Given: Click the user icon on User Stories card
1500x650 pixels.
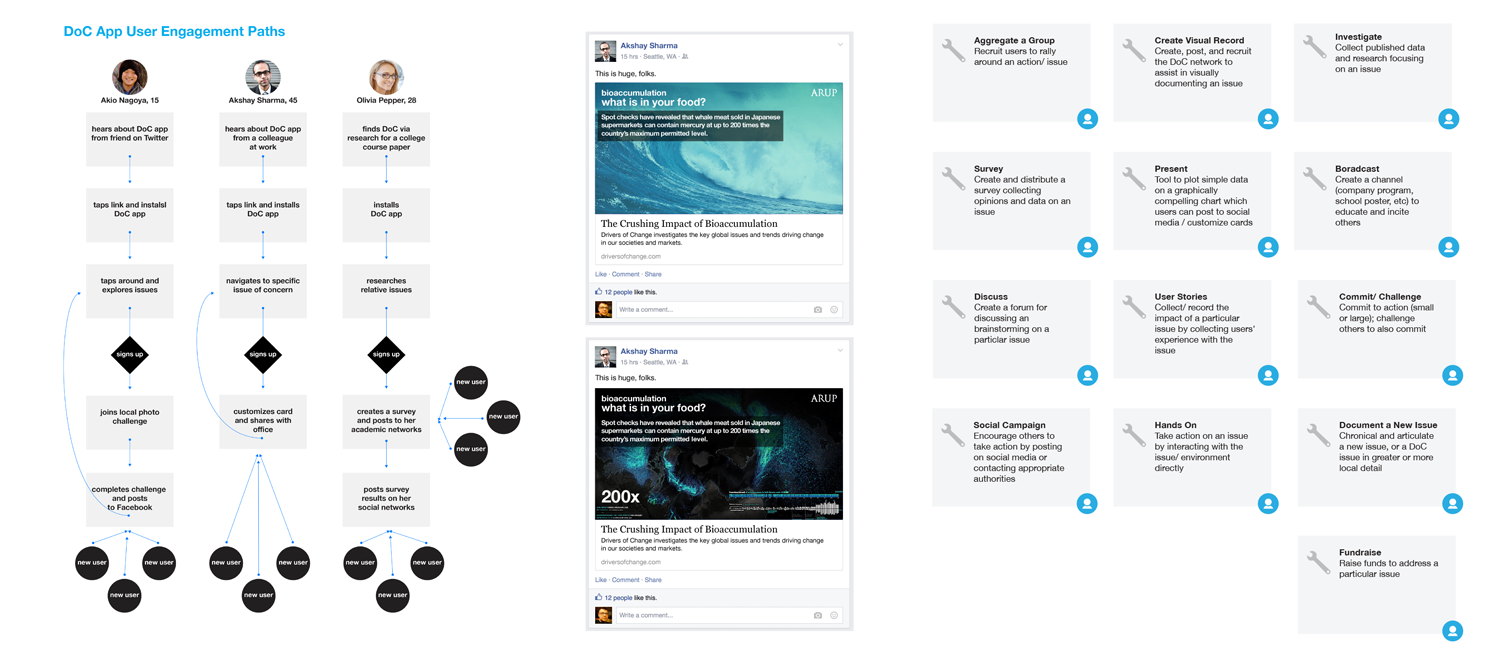Looking at the screenshot, I should [1268, 375].
